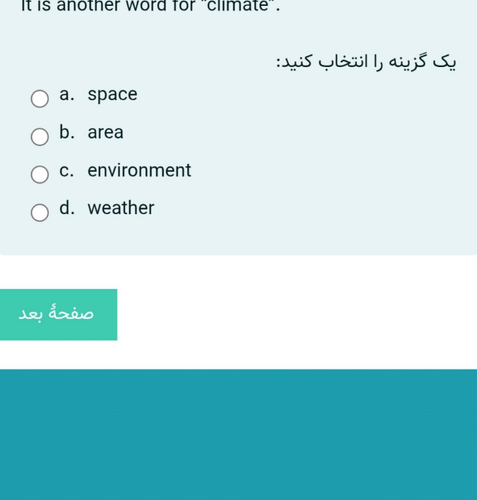Mark the environment radio button

coord(40,174)
